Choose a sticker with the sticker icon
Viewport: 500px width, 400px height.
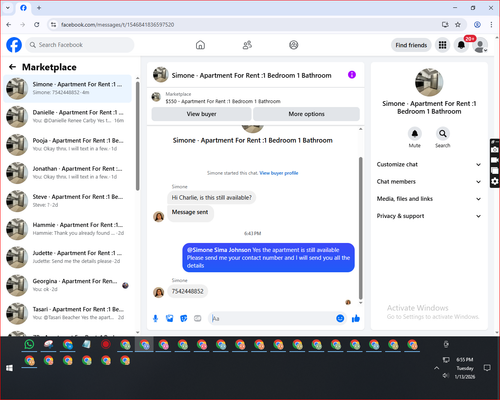(184, 319)
